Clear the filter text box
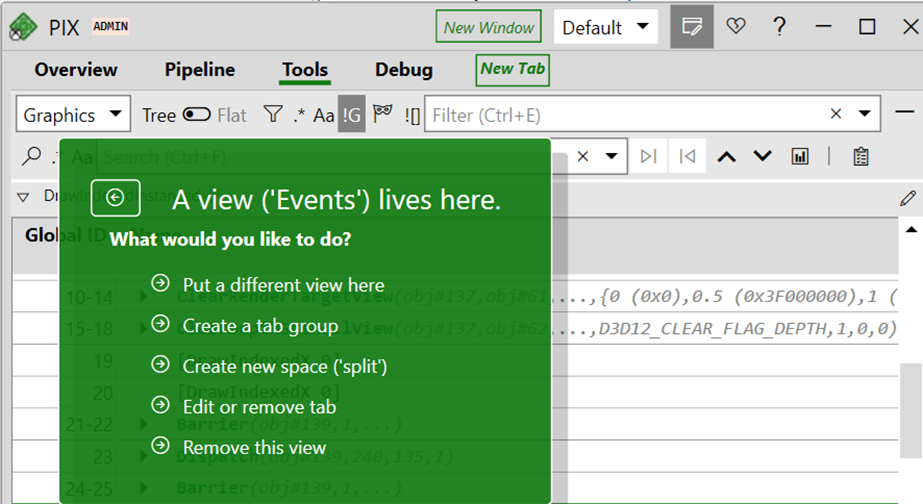The height and width of the screenshot is (504, 923). click(836, 114)
